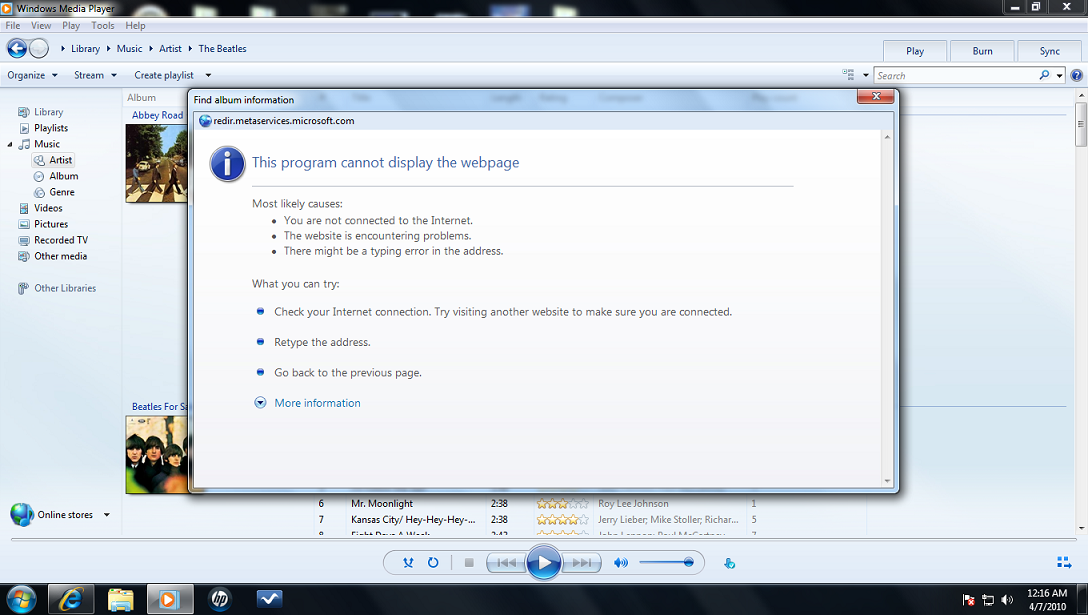Click the Online stores globe icon
The height and width of the screenshot is (615, 1088).
[x=22, y=514]
